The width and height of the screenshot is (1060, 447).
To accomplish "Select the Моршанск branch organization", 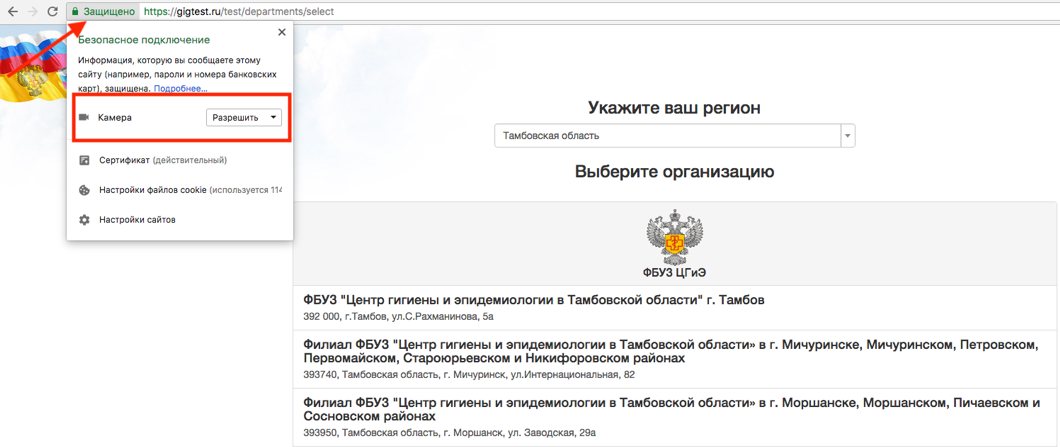I will [670, 409].
